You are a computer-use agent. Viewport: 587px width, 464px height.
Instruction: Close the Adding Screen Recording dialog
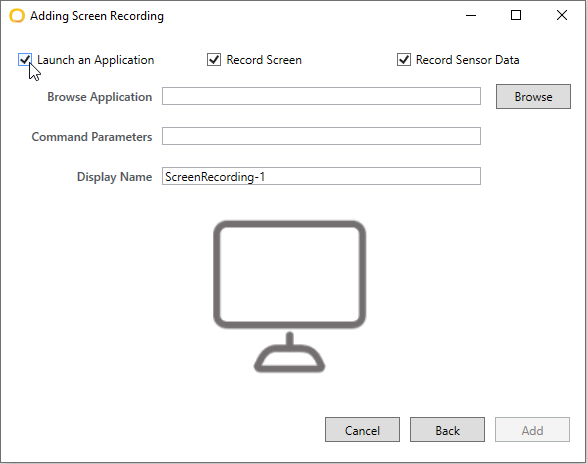point(562,15)
